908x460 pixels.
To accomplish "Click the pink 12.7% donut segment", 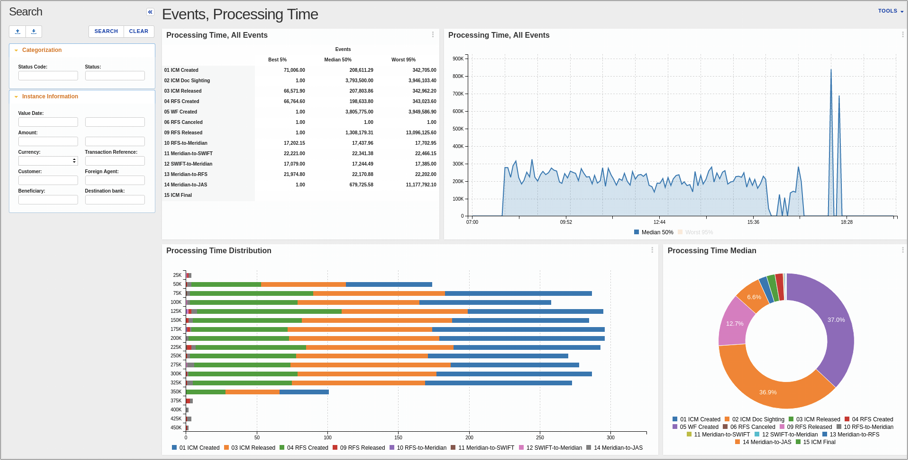I will [x=734, y=323].
